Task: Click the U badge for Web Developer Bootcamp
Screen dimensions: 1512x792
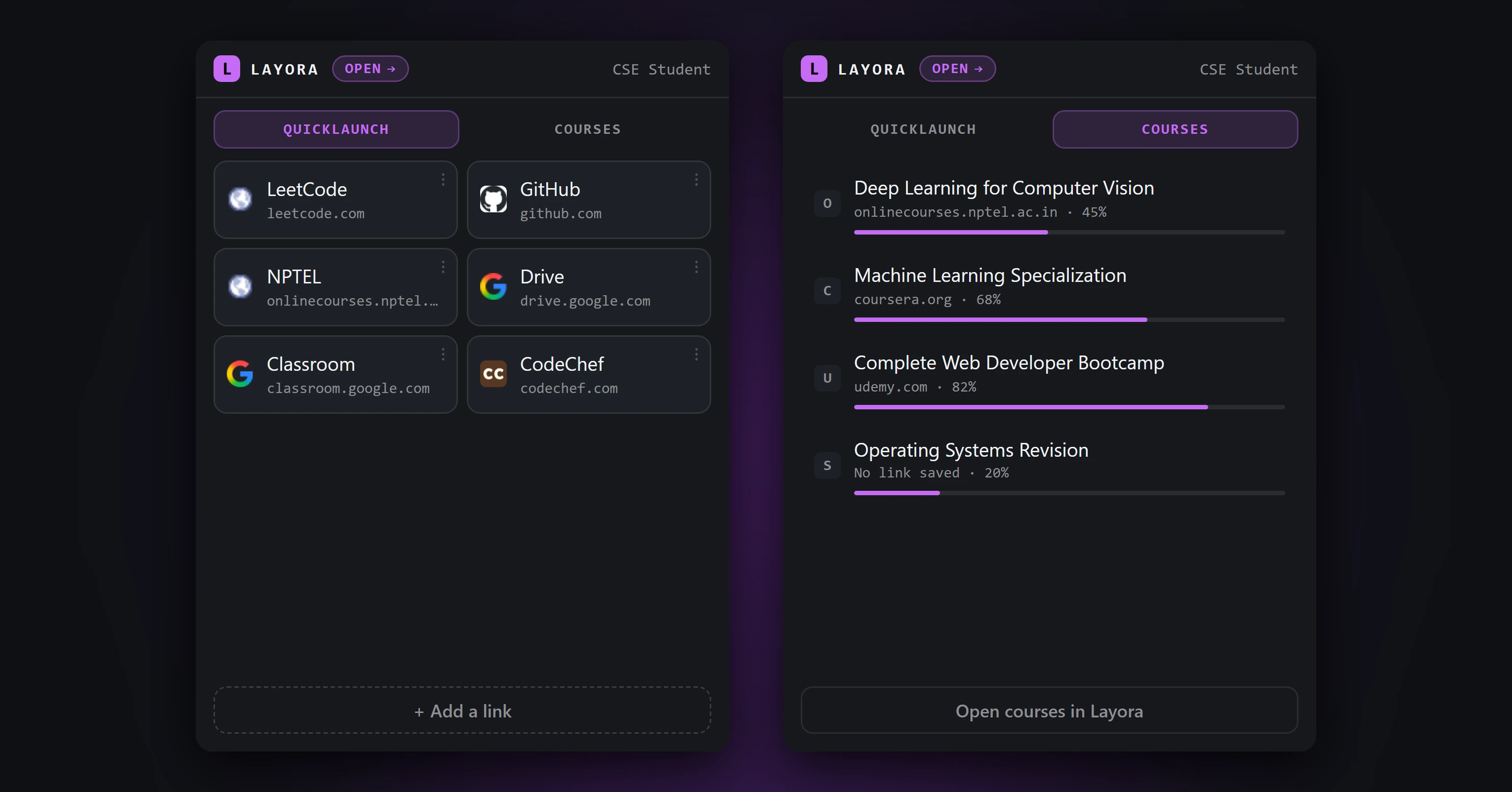Action: click(827, 378)
